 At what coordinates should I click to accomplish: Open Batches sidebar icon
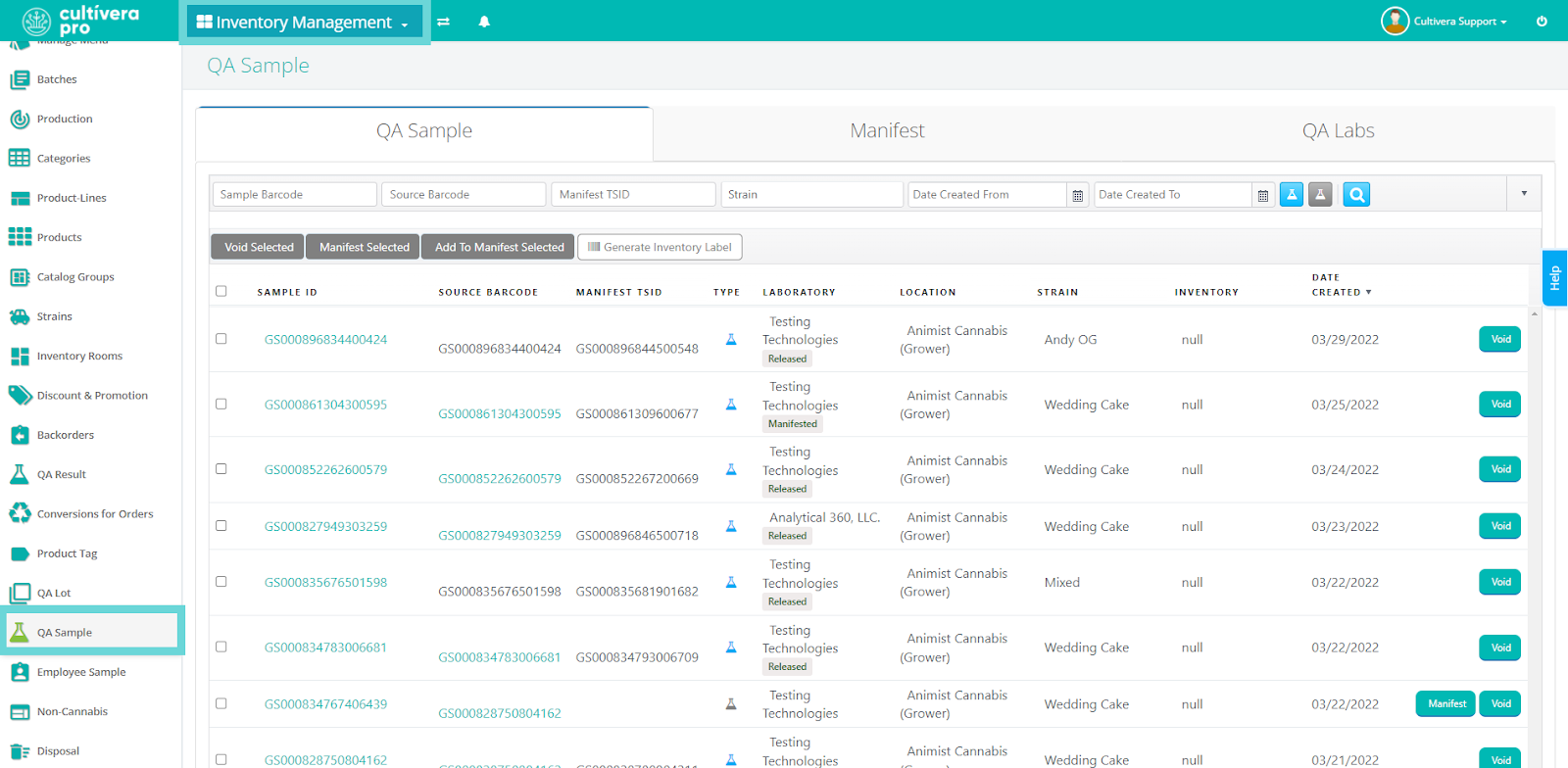[20, 79]
